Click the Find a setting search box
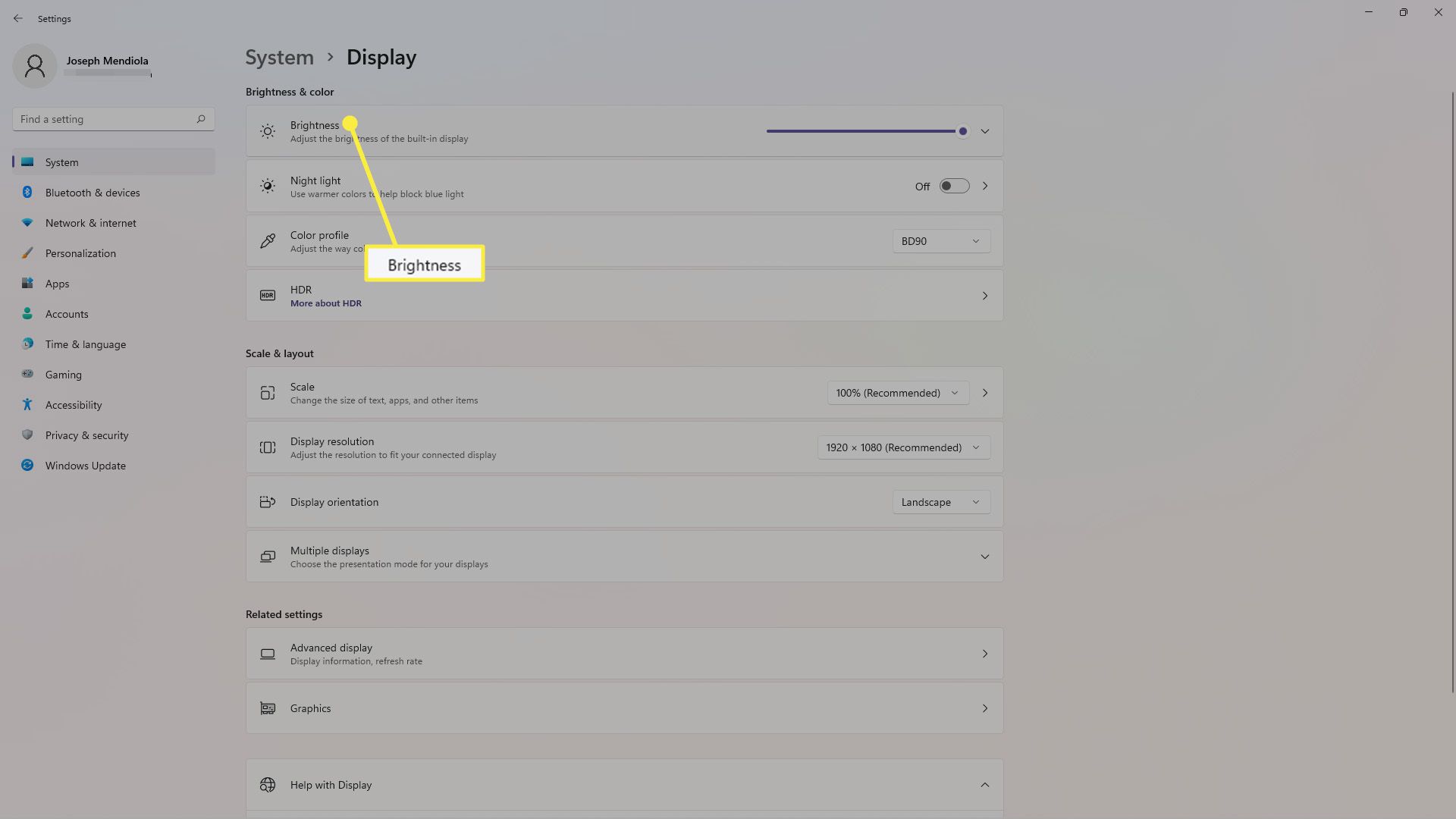1456x819 pixels. click(114, 119)
